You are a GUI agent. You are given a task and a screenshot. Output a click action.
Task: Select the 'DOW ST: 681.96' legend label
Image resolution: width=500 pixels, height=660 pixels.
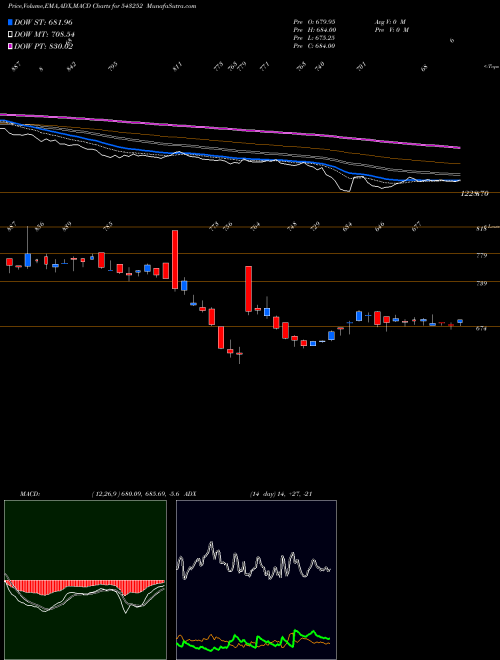[43, 22]
